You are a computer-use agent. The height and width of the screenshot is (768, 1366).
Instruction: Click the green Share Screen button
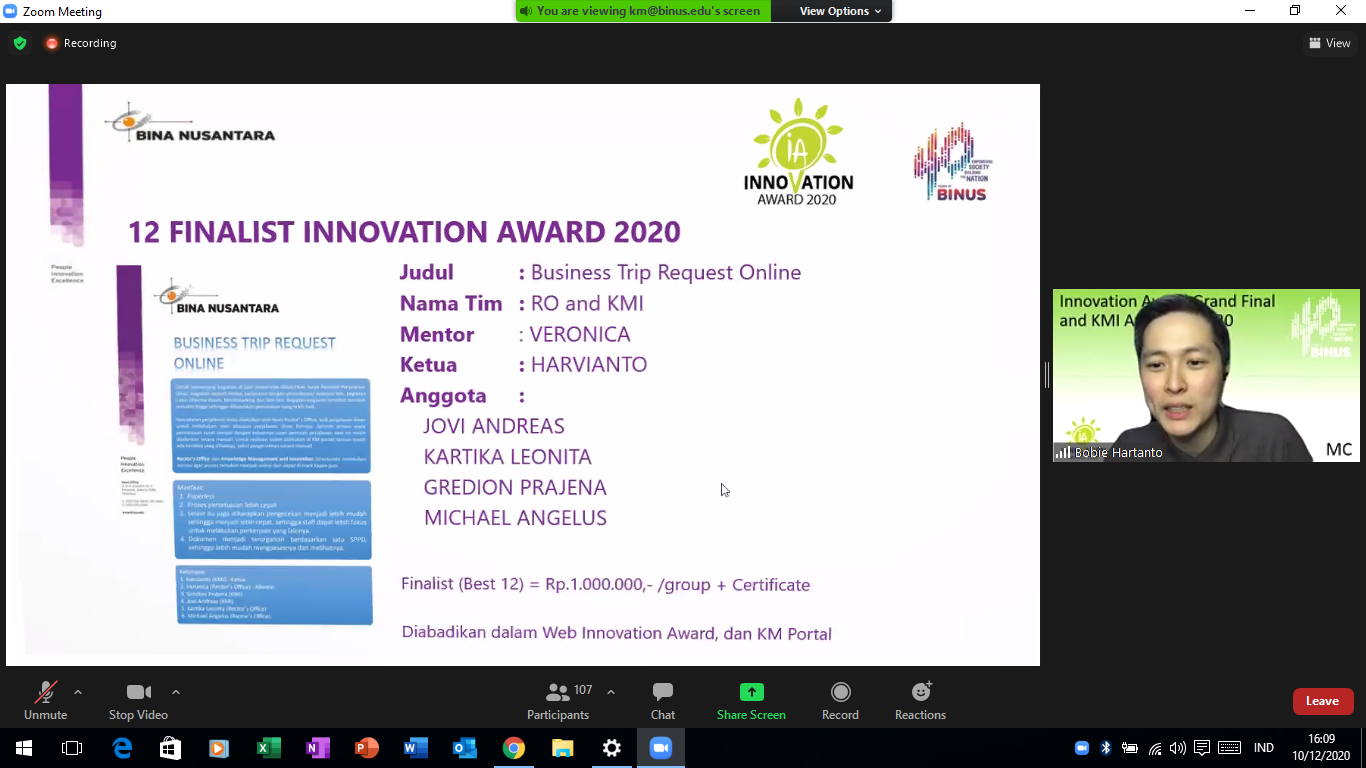(x=751, y=701)
